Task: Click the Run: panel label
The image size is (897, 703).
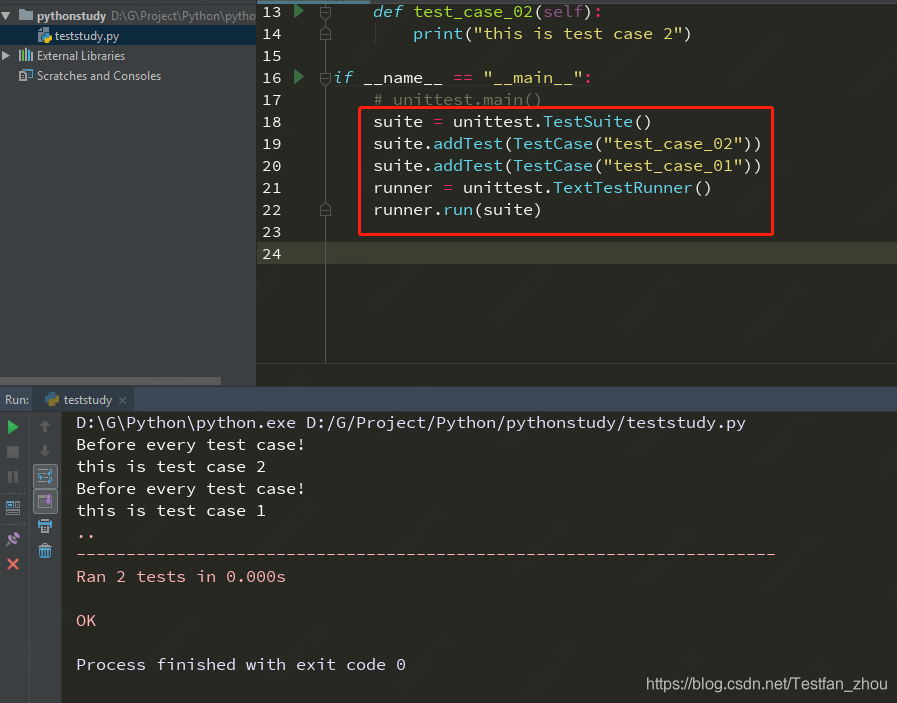Action: pos(17,400)
